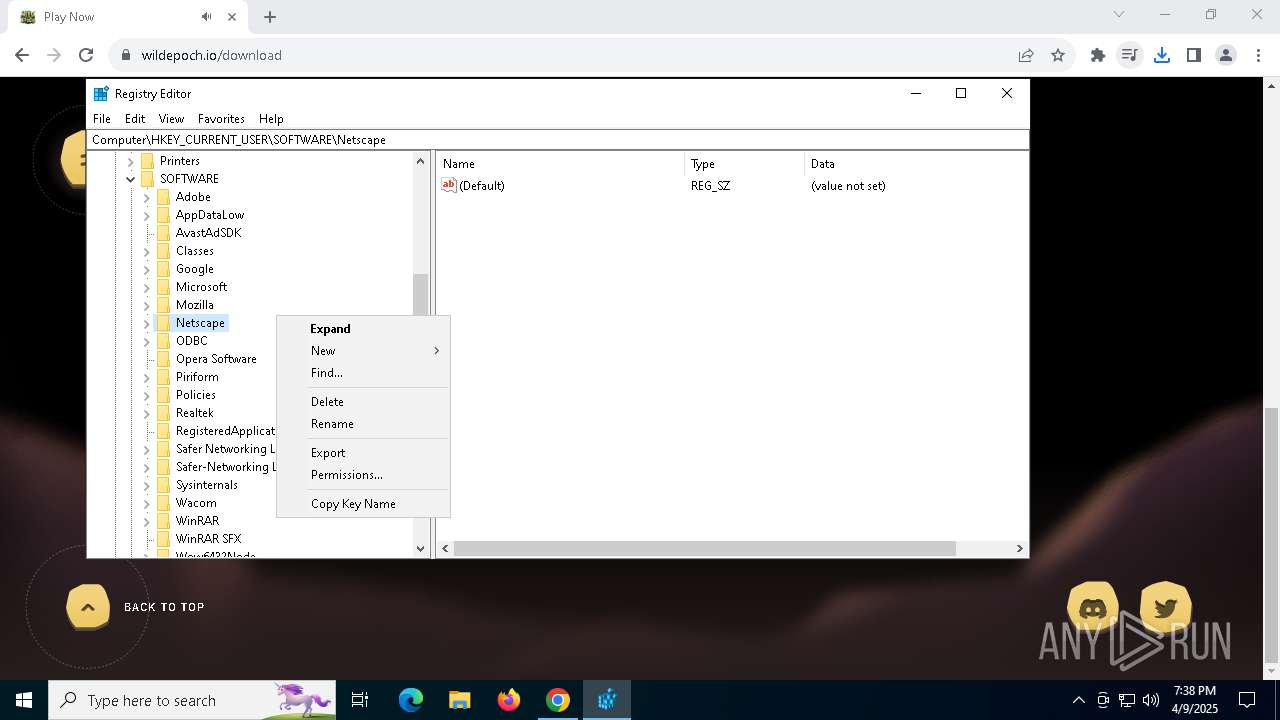
Task: Collapse the SOFTWARE key
Action: click(131, 179)
